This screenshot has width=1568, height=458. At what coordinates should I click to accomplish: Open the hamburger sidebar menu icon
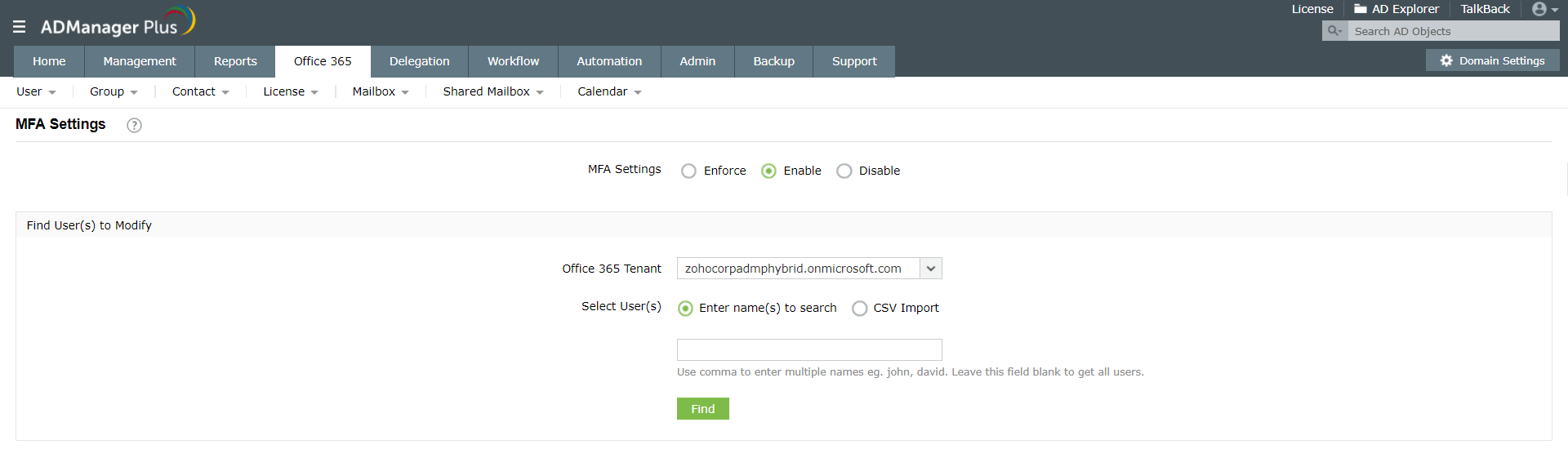click(x=20, y=27)
